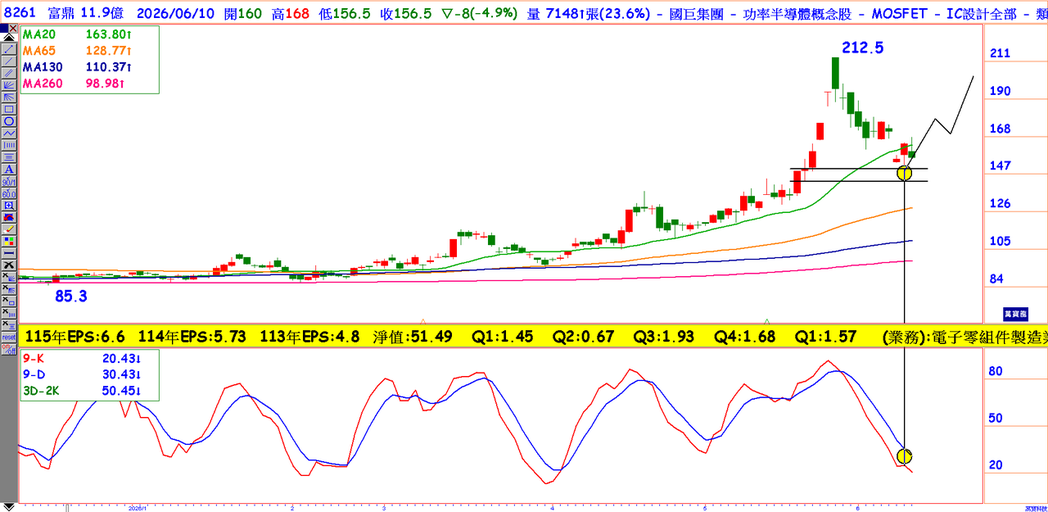This screenshot has width=1048, height=512.
Task: Click the 147 price axis label
Action: click(x=999, y=166)
